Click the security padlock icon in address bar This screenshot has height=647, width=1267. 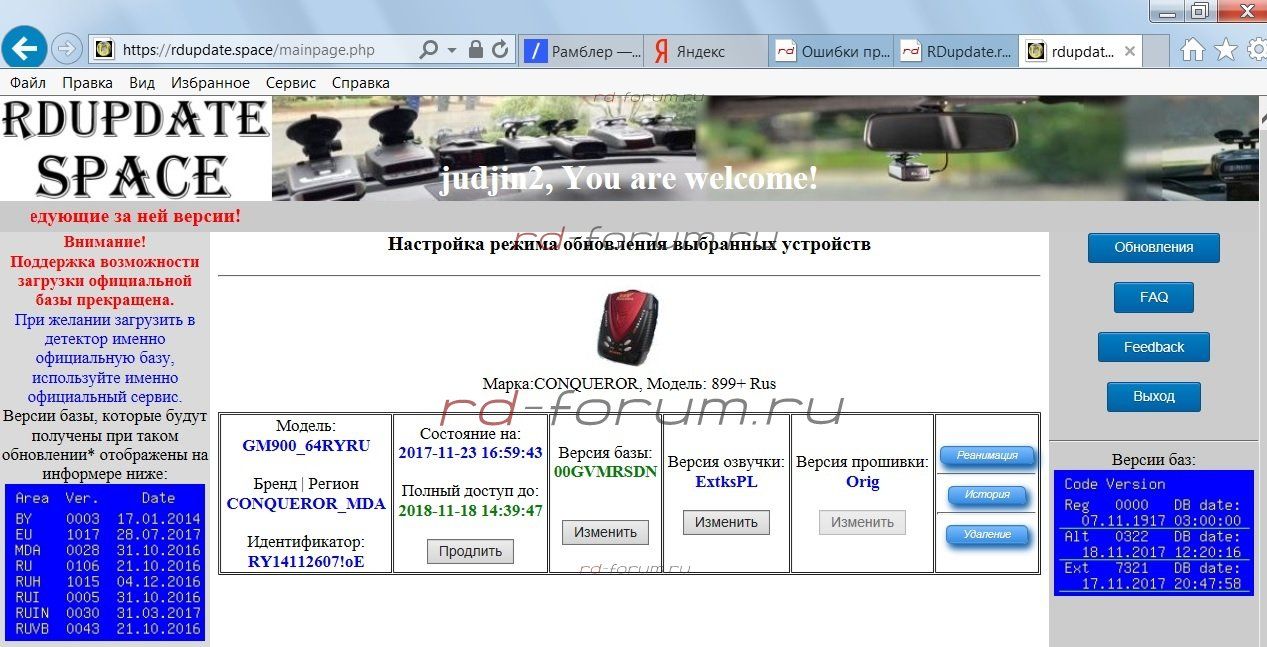(476, 50)
